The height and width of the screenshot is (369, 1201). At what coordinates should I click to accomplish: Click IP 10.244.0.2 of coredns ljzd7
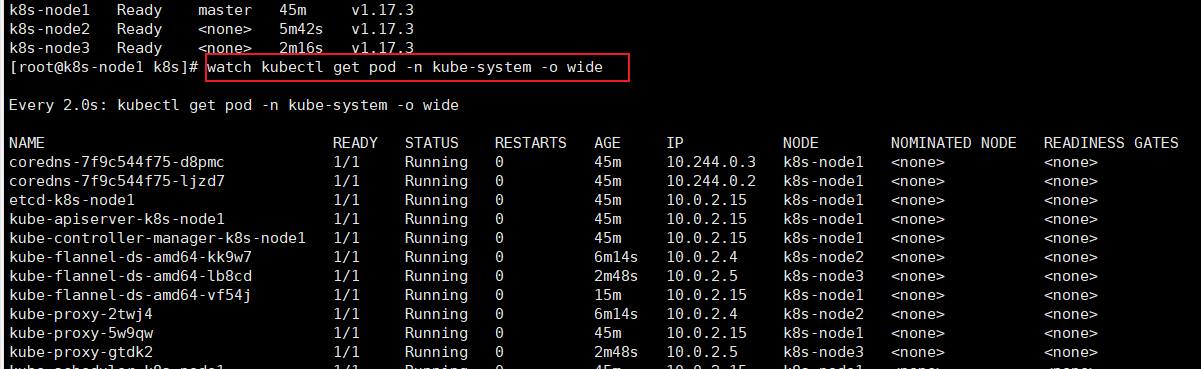click(x=711, y=181)
